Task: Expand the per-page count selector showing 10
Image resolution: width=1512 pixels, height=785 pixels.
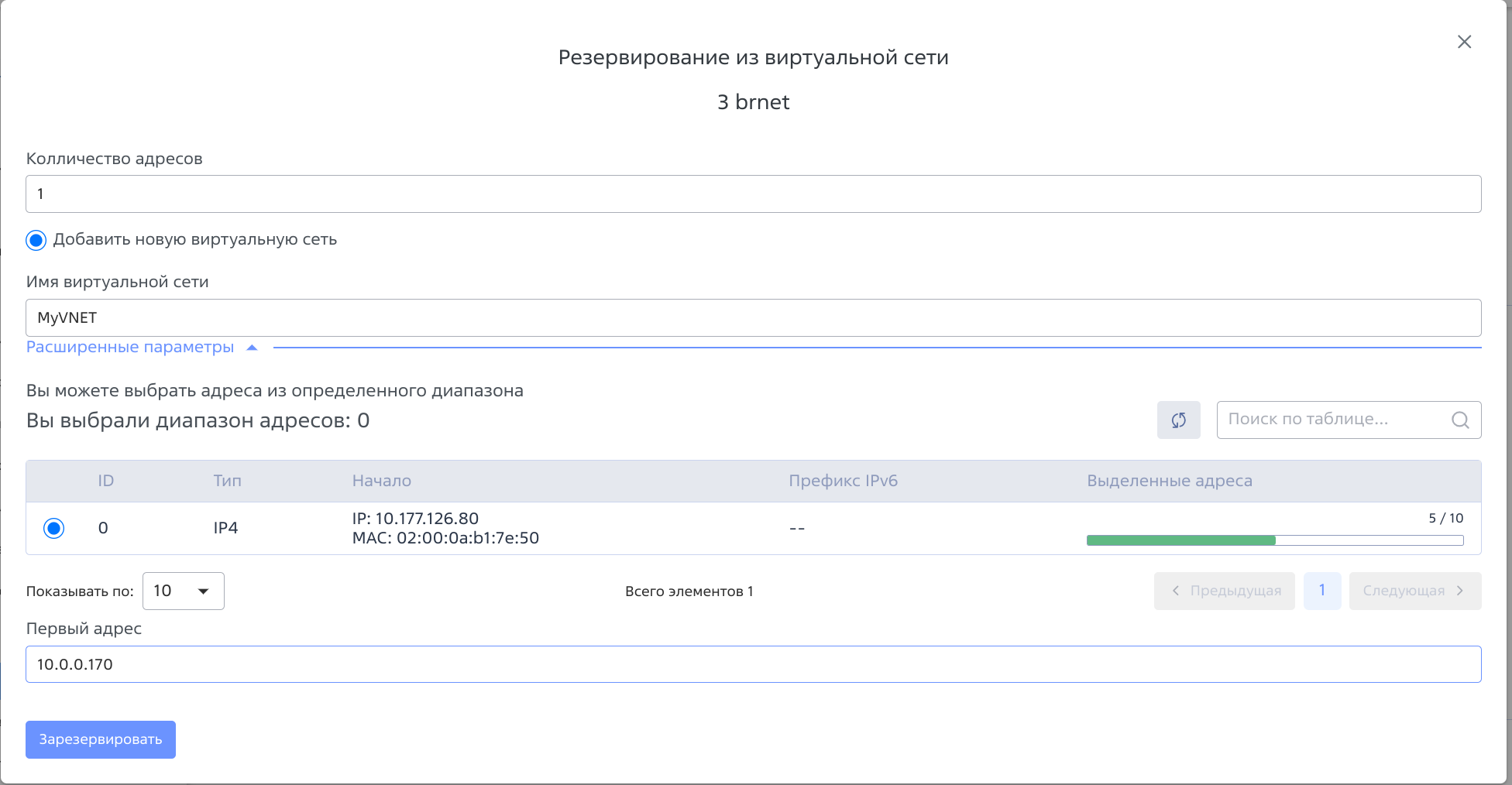Action: click(183, 591)
